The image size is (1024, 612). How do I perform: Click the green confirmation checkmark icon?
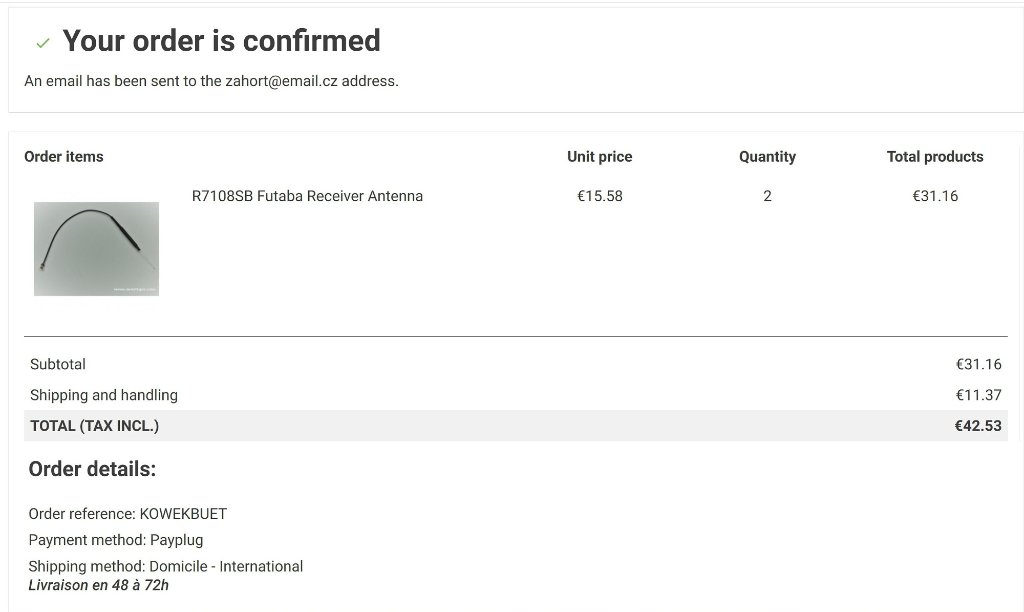pyautogui.click(x=43, y=43)
